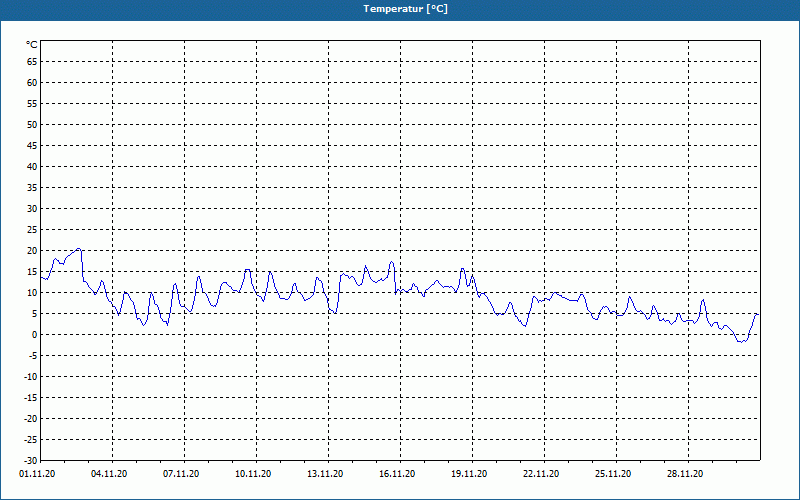The width and height of the screenshot is (800, 500).
Task: Choose the 15 label on y-axis
Action: (x=32, y=271)
